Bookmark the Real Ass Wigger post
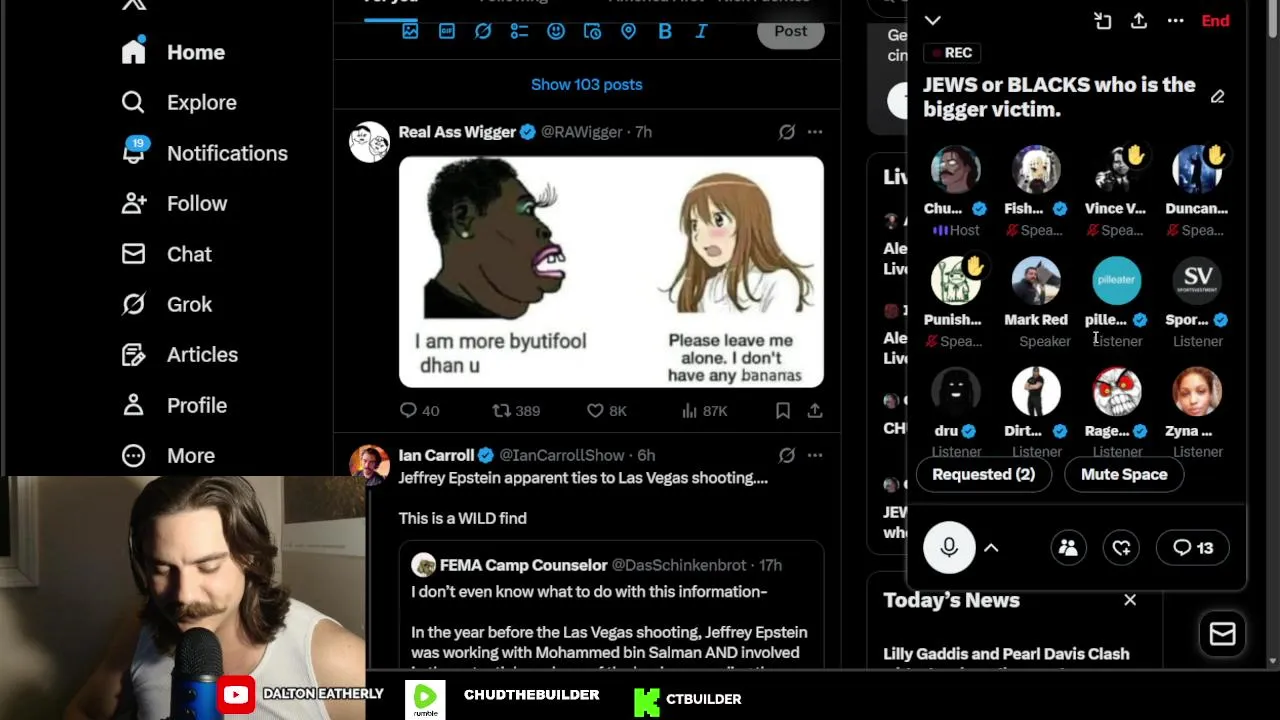The image size is (1280, 720). pyautogui.click(x=783, y=410)
